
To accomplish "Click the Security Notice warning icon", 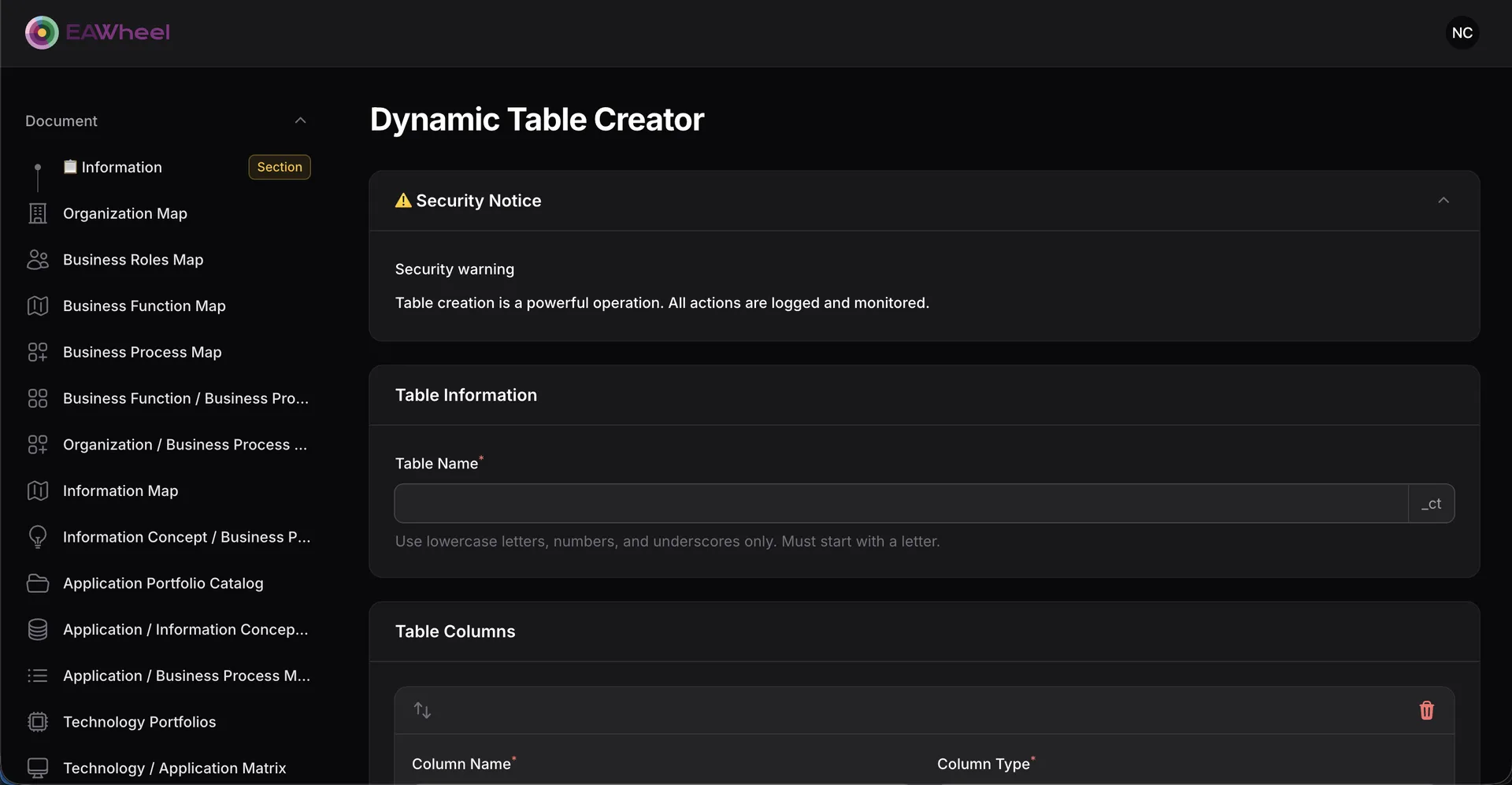I will pos(403,201).
